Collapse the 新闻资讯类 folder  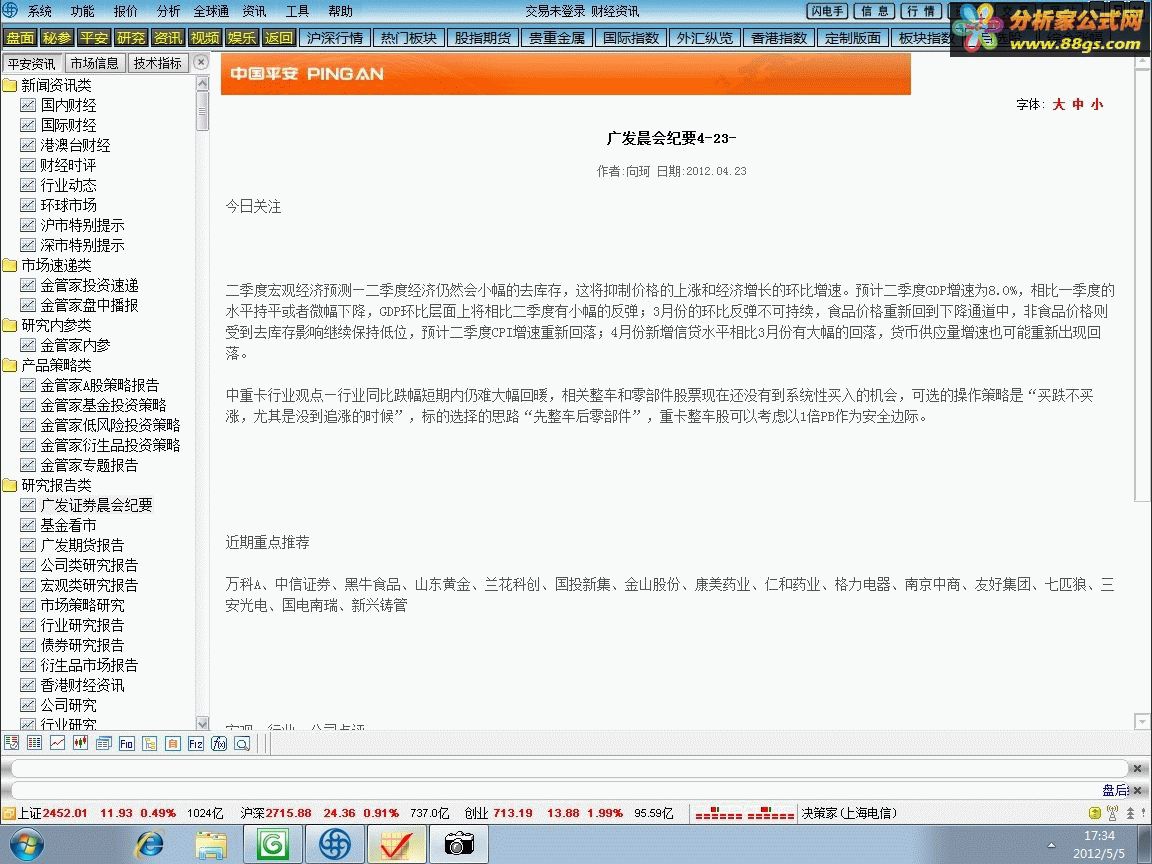10,85
